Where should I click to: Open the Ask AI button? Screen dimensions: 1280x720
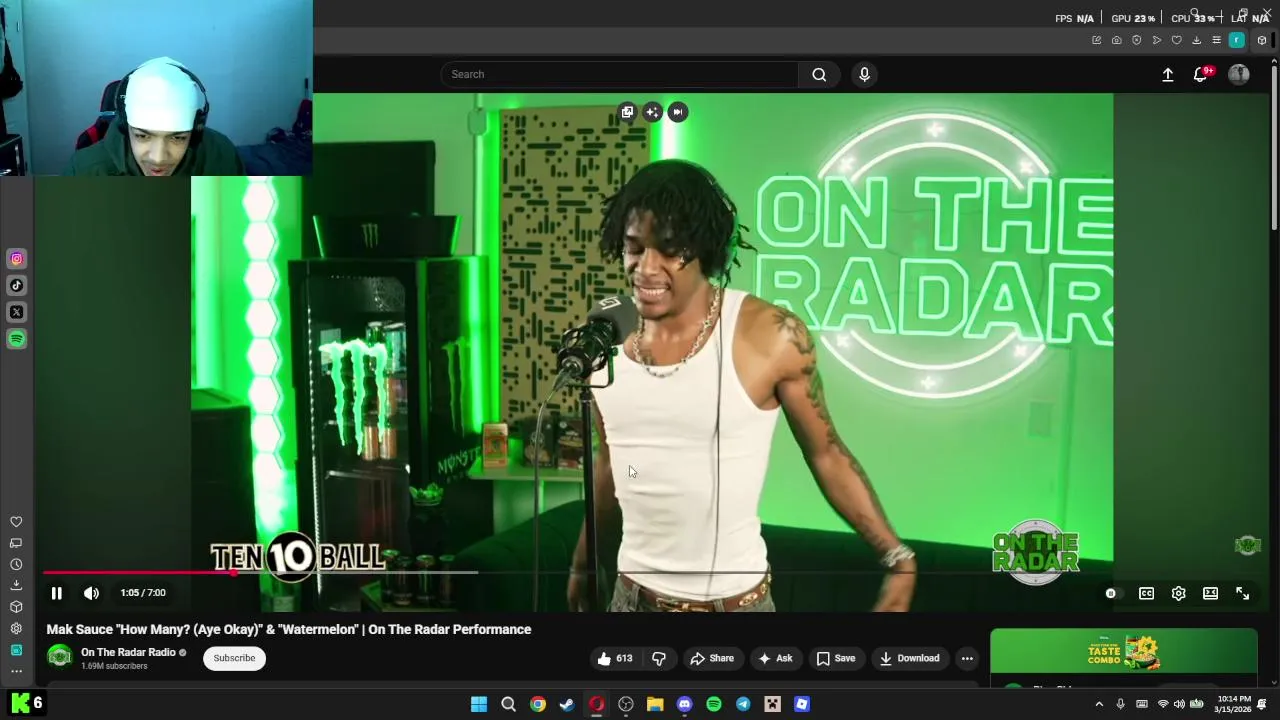tap(775, 658)
